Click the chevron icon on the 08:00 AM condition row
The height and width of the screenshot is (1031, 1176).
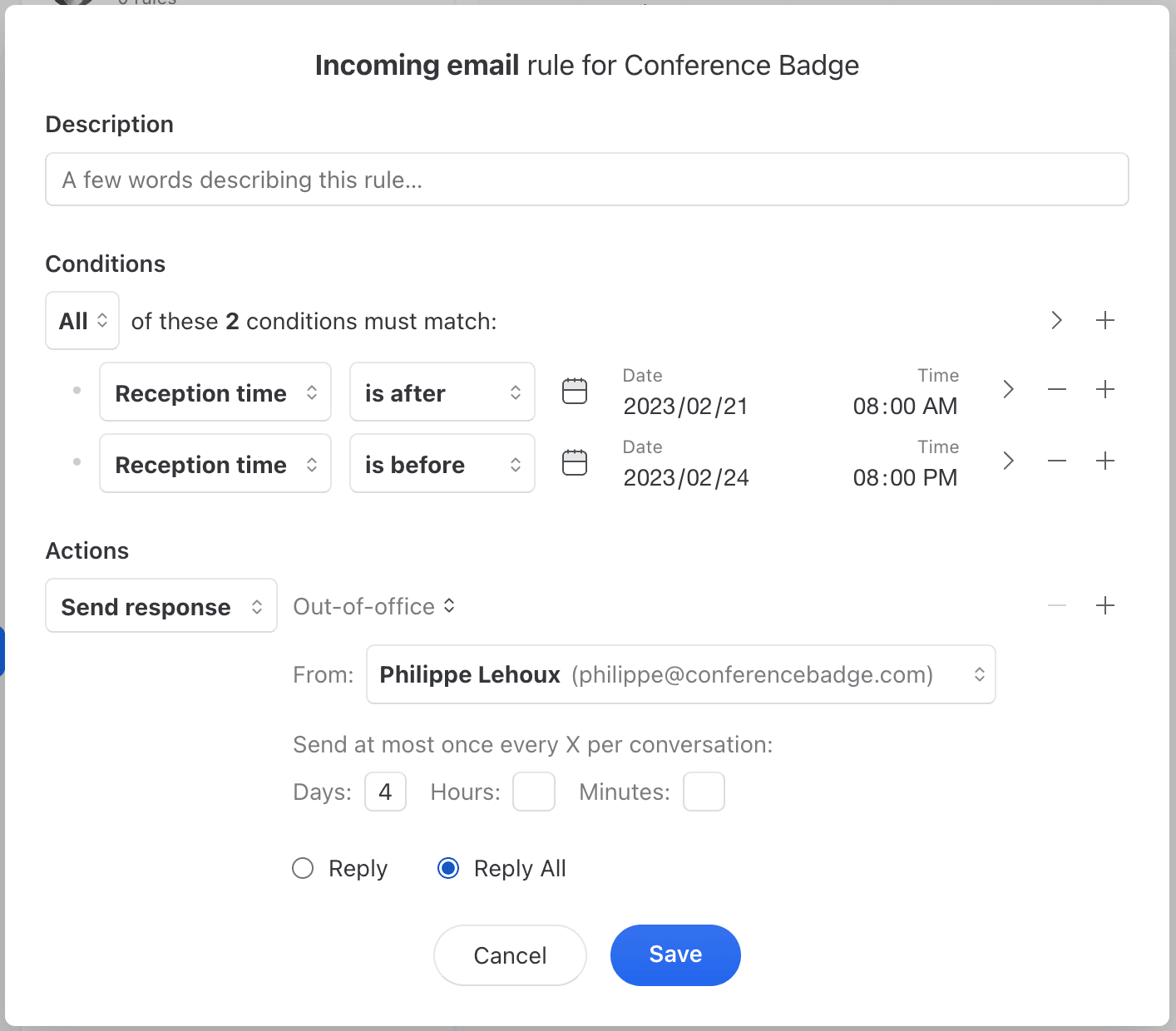[1008, 389]
